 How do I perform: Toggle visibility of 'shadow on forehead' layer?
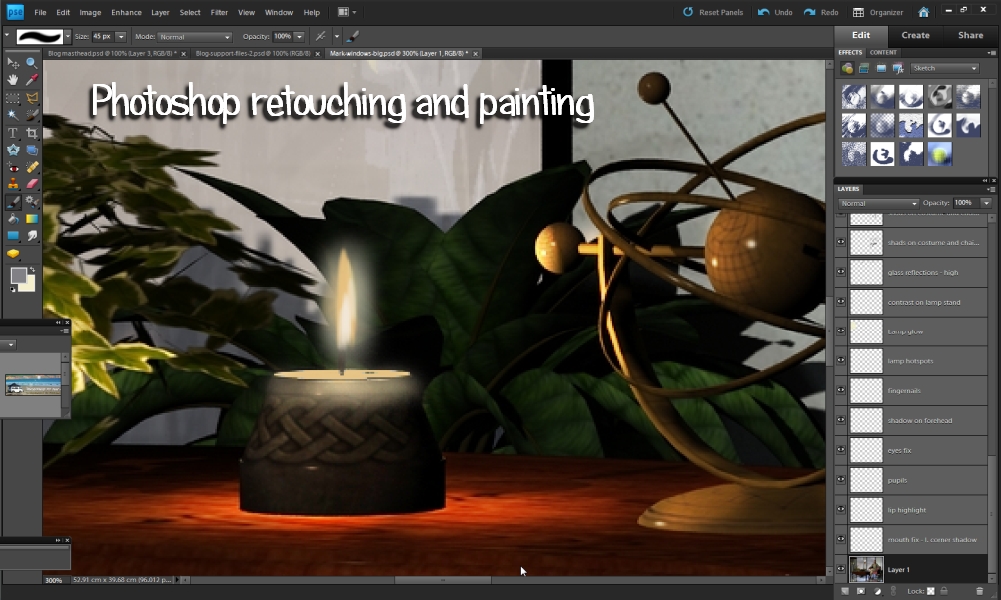(x=841, y=420)
